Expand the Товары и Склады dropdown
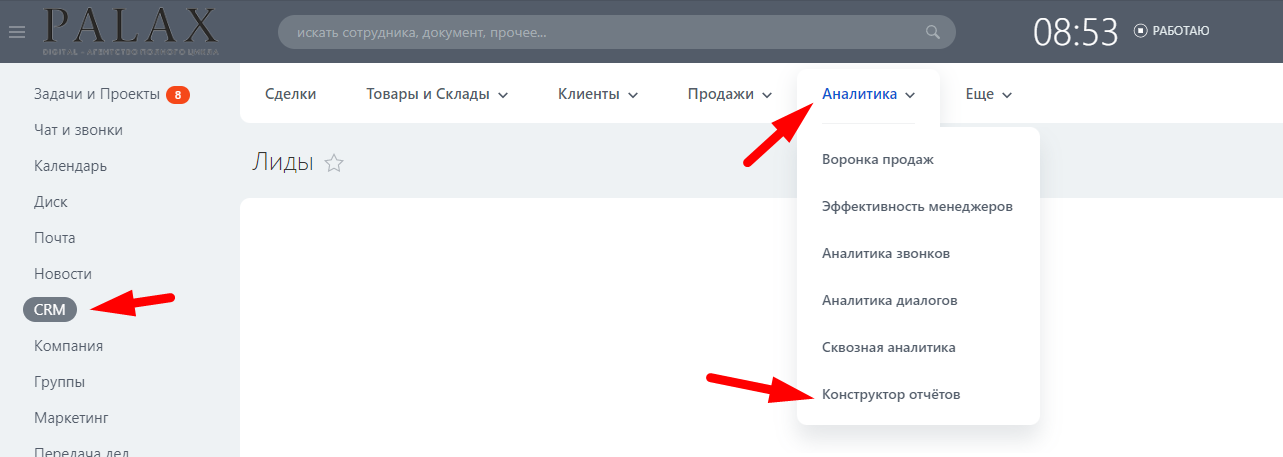Viewport: 1283px width, 457px height. pos(438,94)
